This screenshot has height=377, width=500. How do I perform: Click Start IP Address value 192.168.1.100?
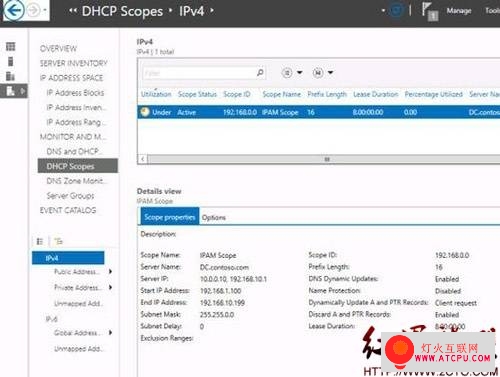[x=220, y=291]
